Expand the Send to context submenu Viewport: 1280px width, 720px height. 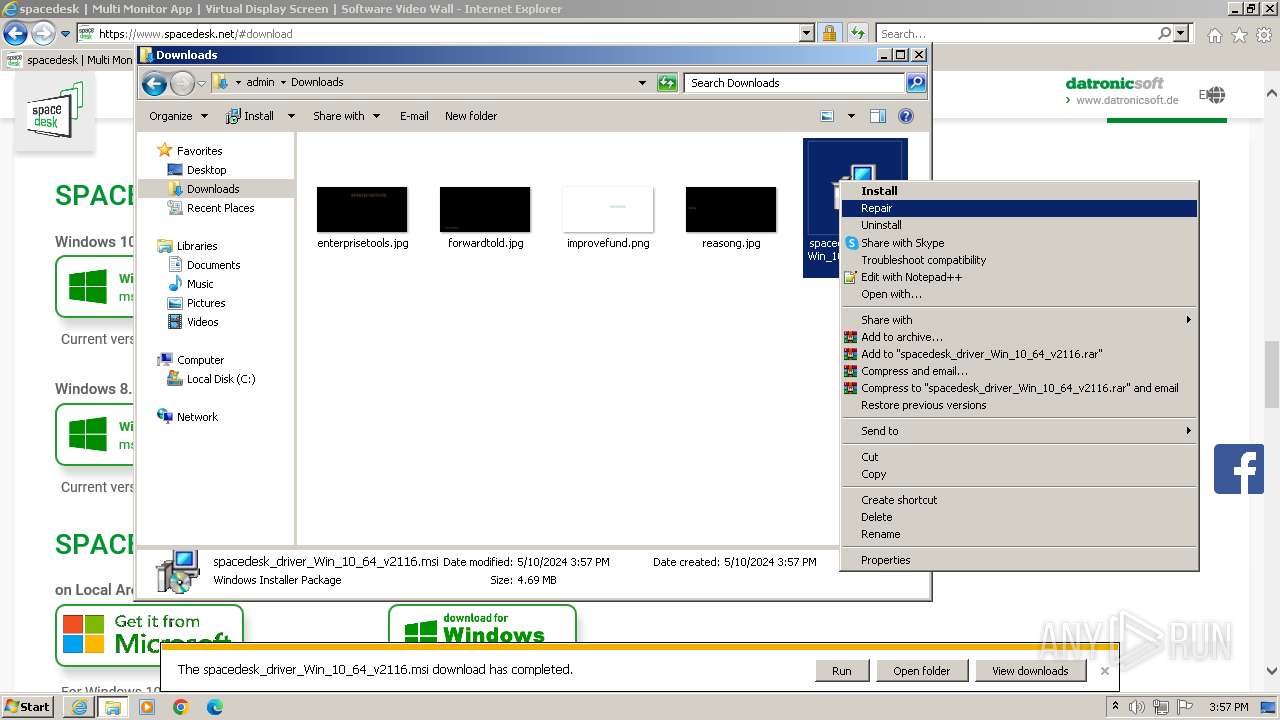click(x=1019, y=431)
